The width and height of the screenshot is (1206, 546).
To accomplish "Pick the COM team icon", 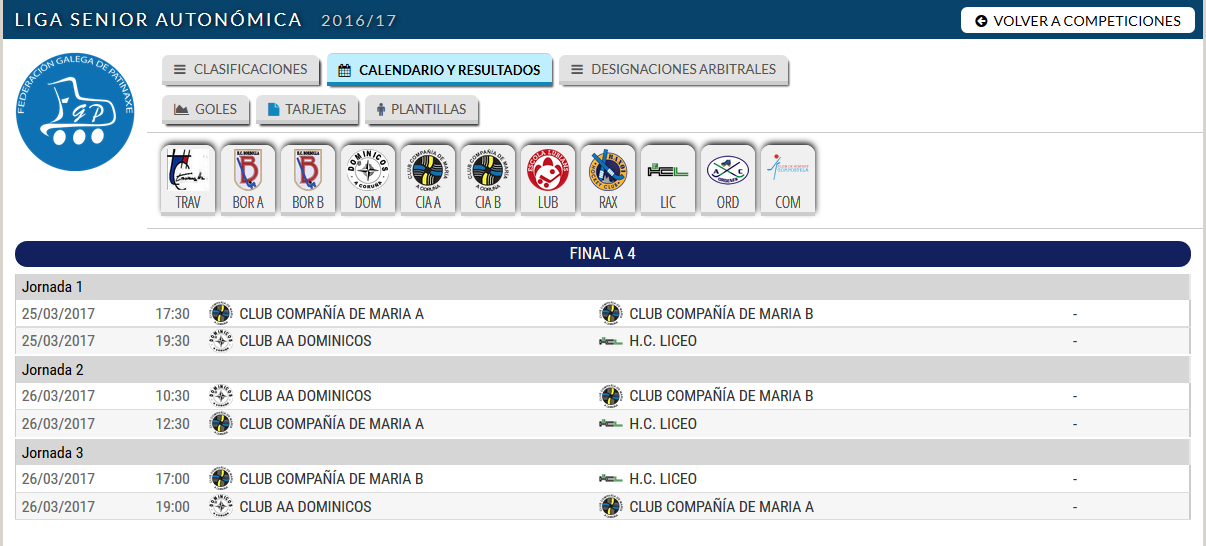I will tap(788, 179).
